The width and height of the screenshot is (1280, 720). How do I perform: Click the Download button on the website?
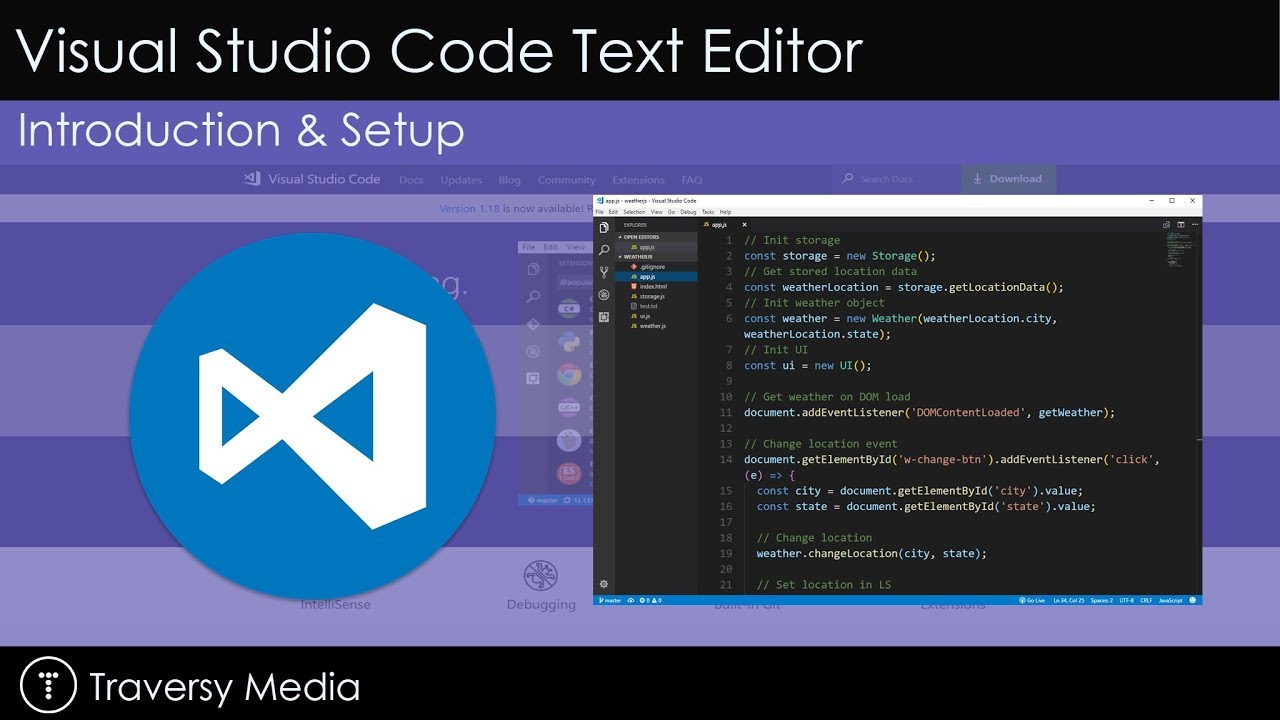pos(1008,179)
